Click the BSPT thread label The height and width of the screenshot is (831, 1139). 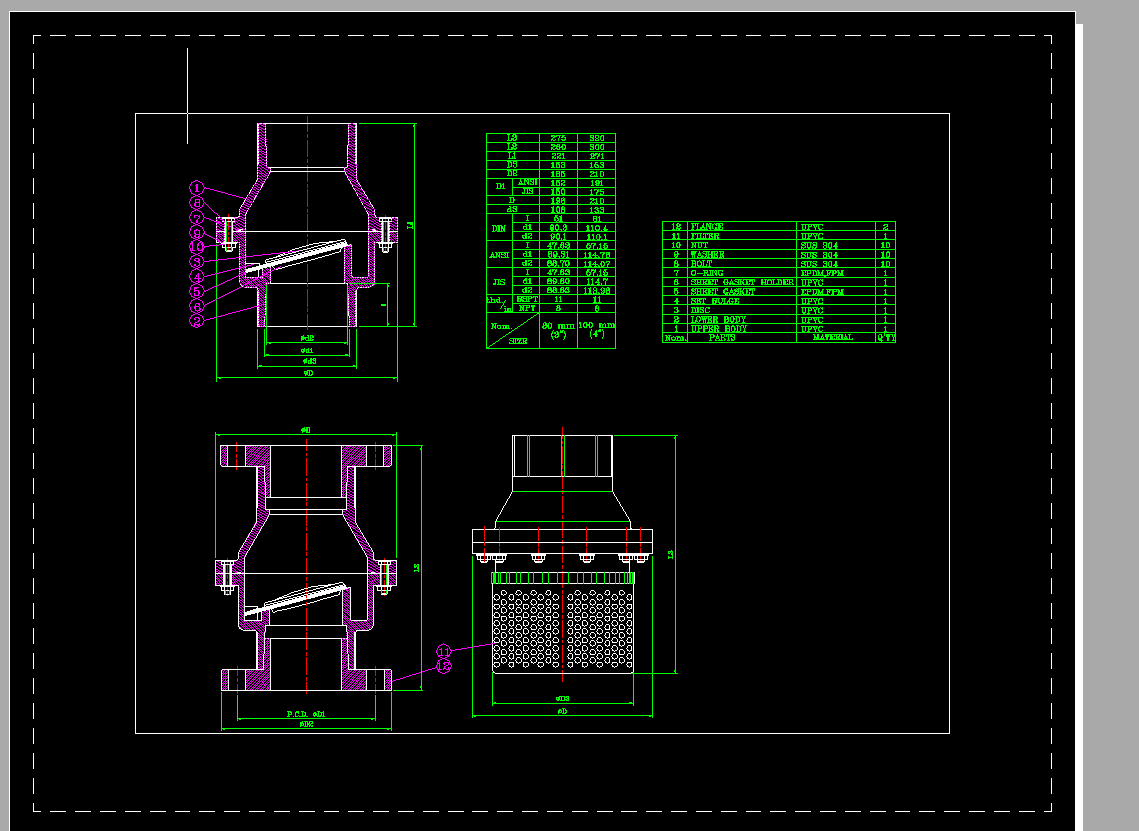(x=527, y=299)
